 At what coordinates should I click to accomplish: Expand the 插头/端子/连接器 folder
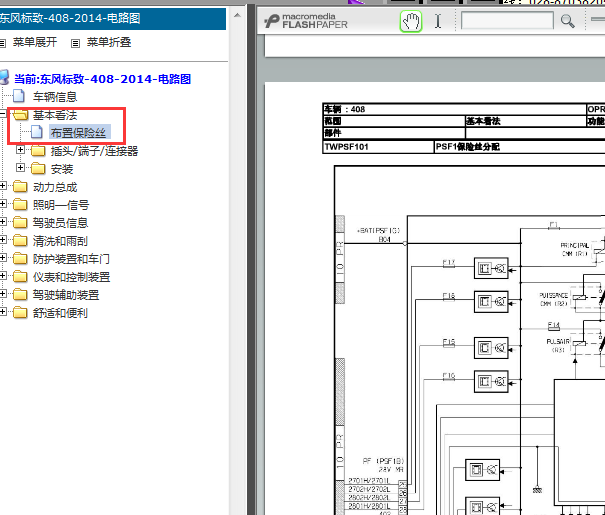pos(20,150)
